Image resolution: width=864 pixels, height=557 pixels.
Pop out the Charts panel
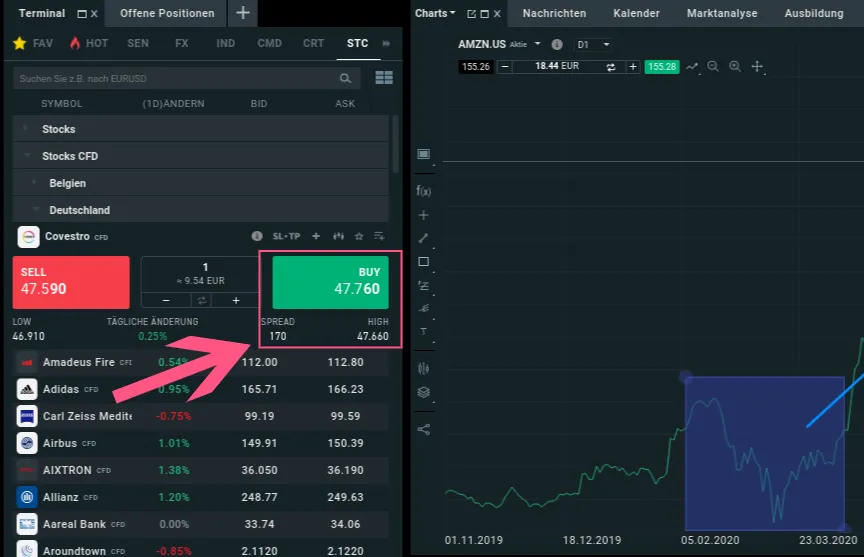coord(471,14)
